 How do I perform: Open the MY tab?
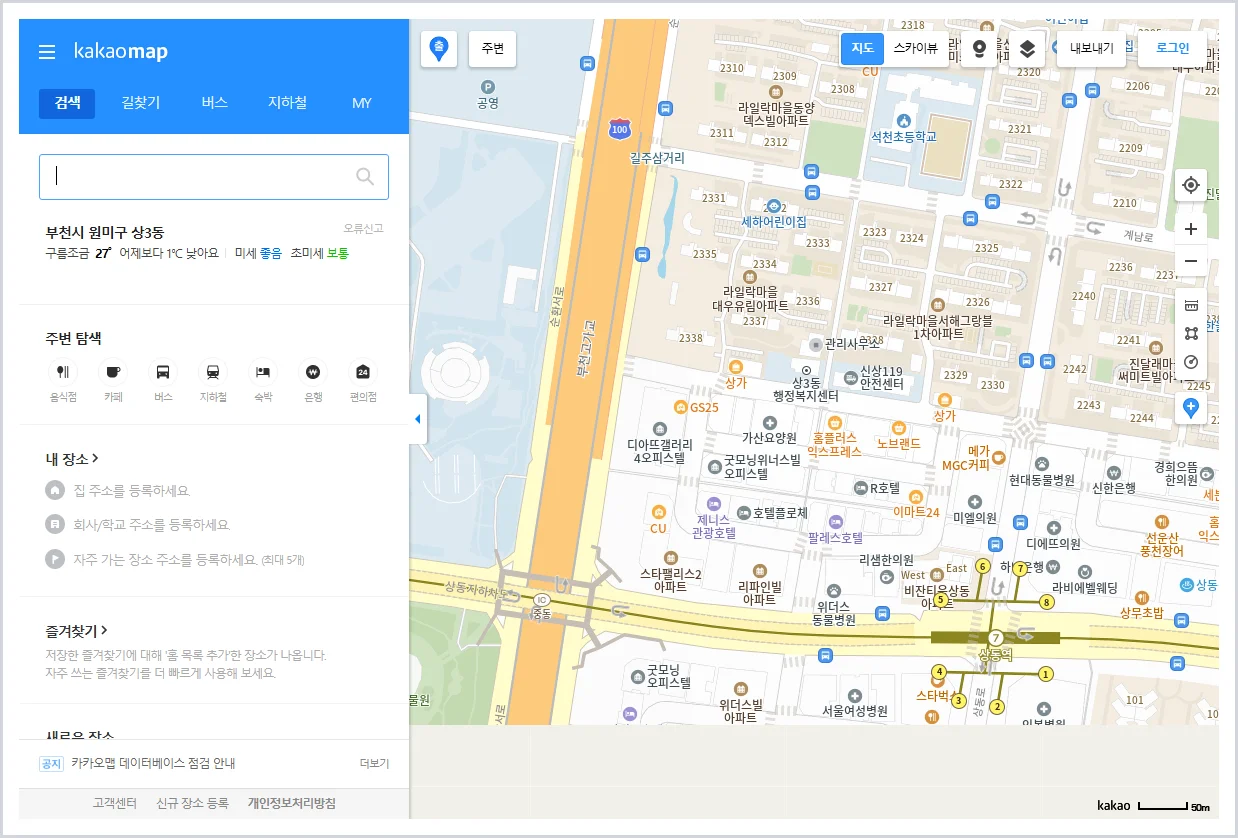coord(362,103)
